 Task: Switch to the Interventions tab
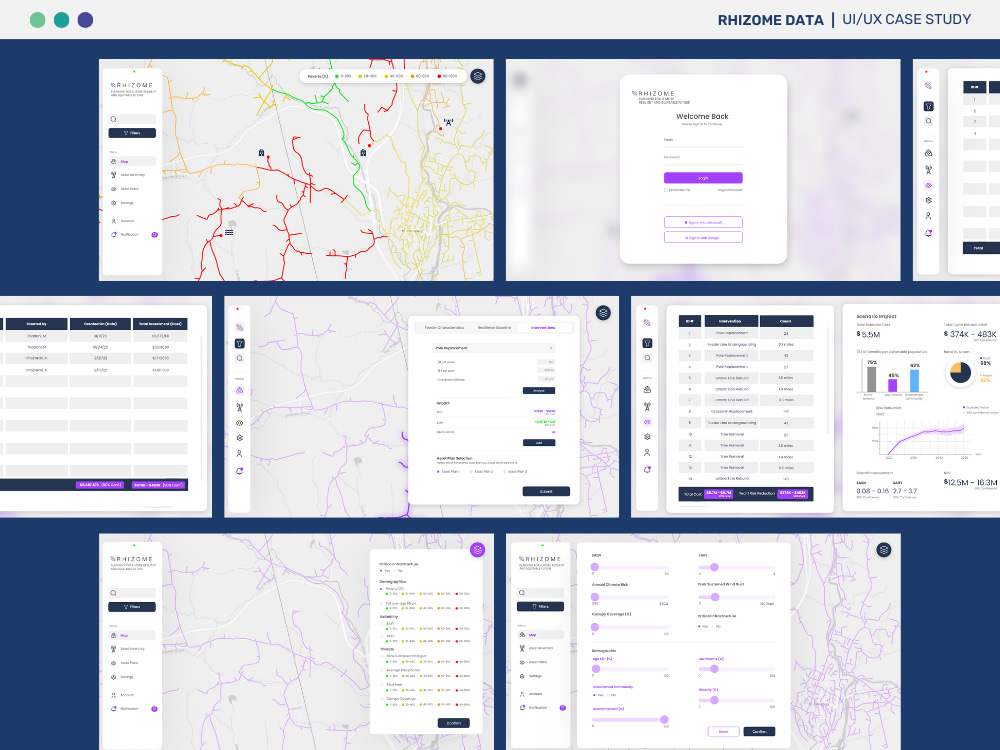[x=543, y=327]
